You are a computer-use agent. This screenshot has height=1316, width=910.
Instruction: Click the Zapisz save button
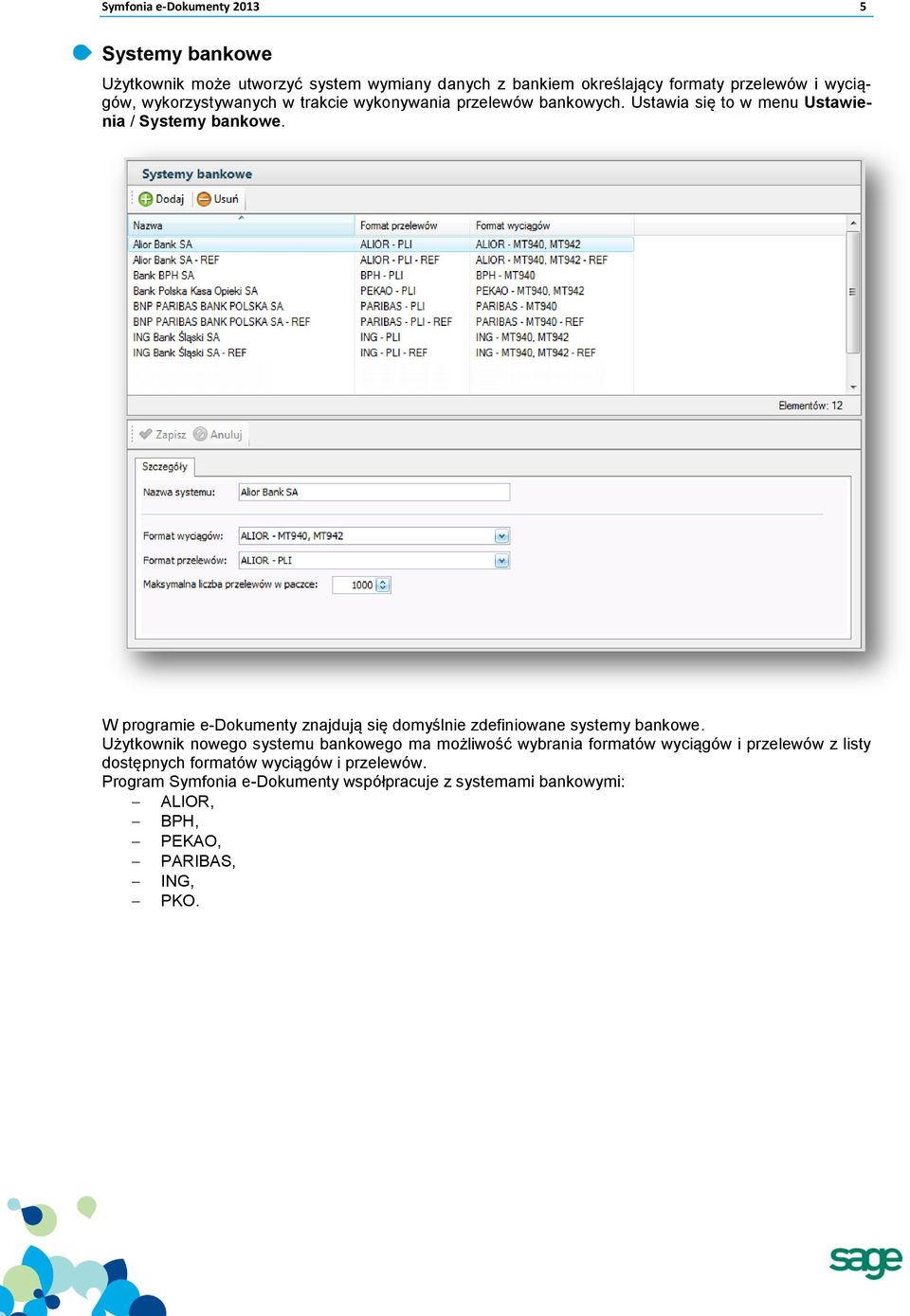point(162,434)
